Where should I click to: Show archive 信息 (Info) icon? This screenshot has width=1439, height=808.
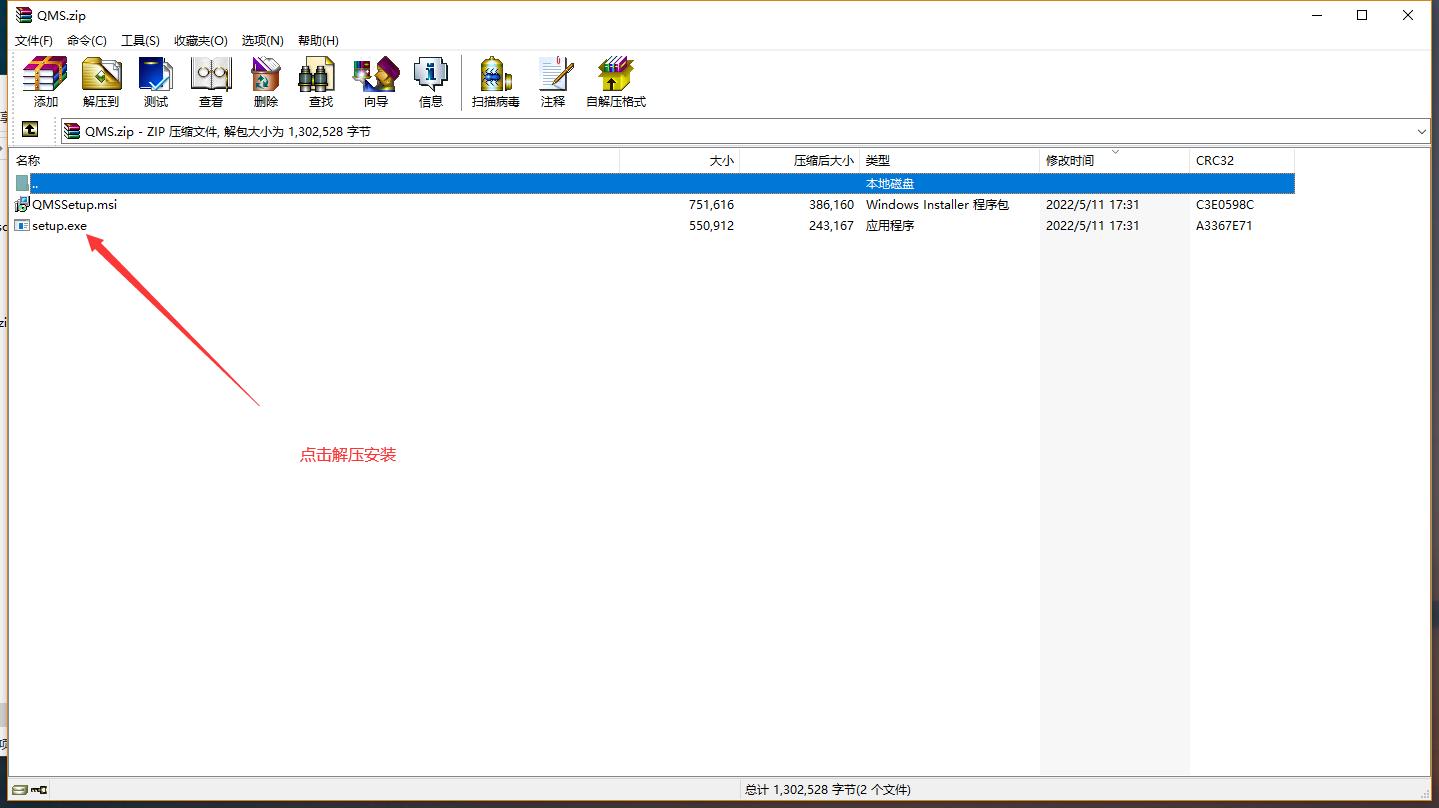point(431,81)
